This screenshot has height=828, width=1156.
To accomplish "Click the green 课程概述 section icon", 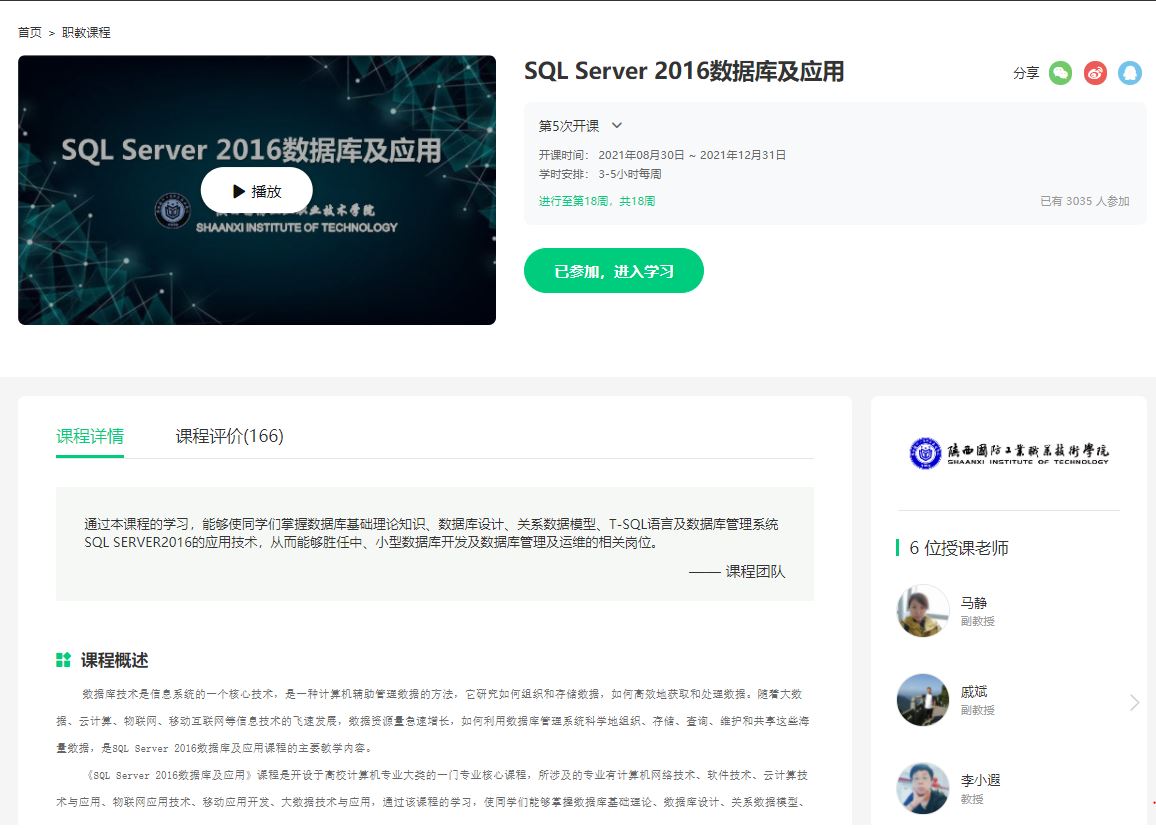I will pos(63,660).
